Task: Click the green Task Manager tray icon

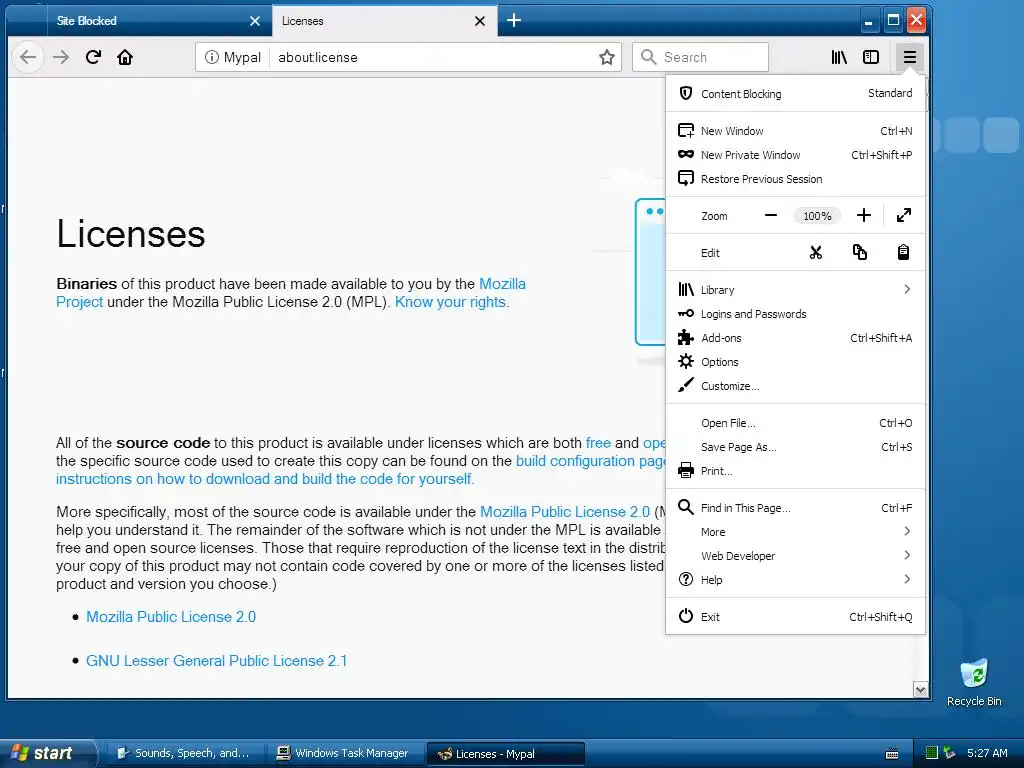Action: tap(932, 753)
